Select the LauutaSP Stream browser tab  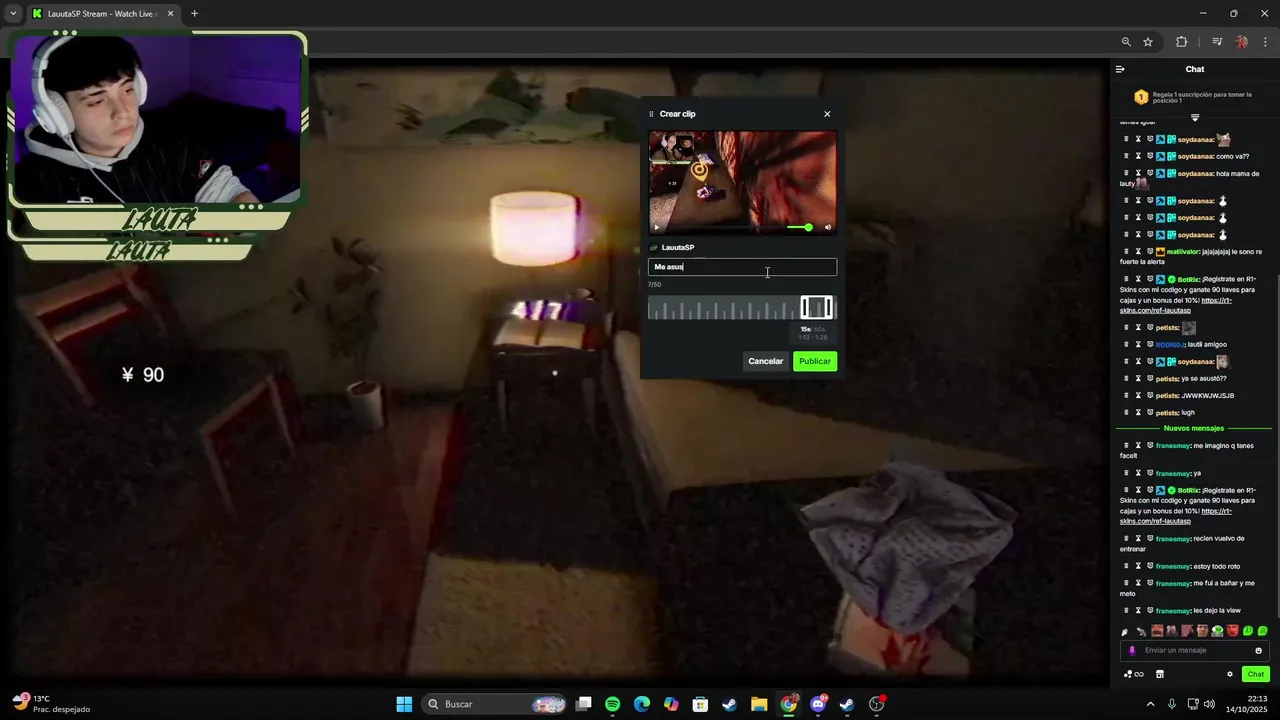pos(102,14)
